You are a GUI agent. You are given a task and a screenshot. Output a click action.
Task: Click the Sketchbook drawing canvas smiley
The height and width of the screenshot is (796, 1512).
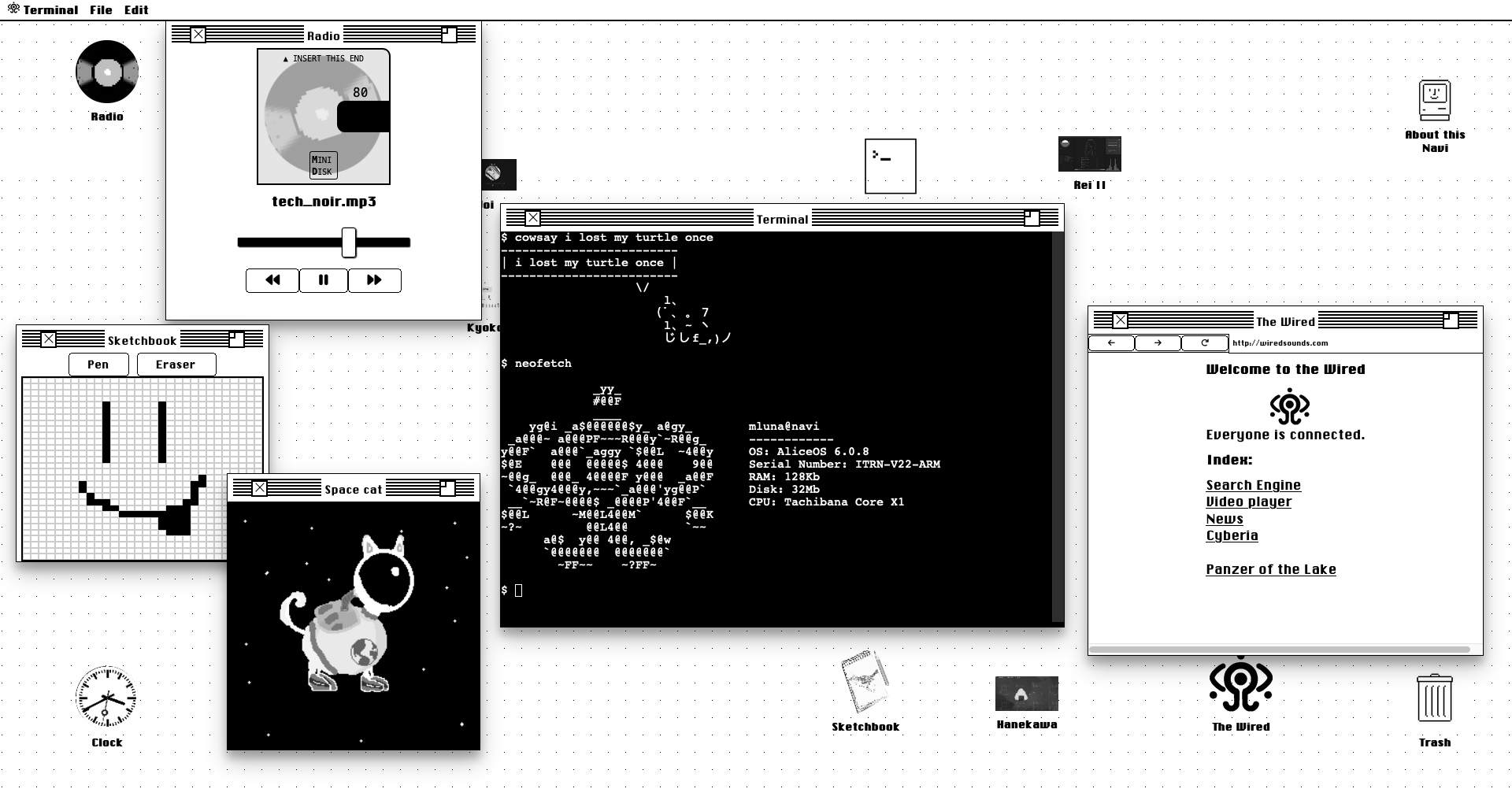click(x=143, y=468)
